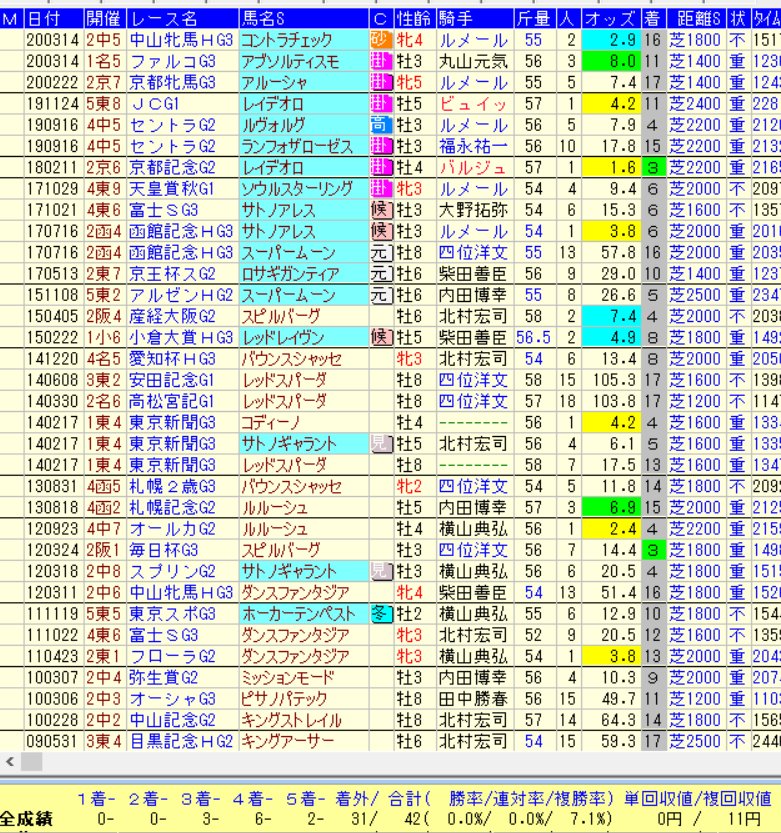Click weight cell 56.5
This screenshot has width=781, height=833.
click(x=533, y=337)
